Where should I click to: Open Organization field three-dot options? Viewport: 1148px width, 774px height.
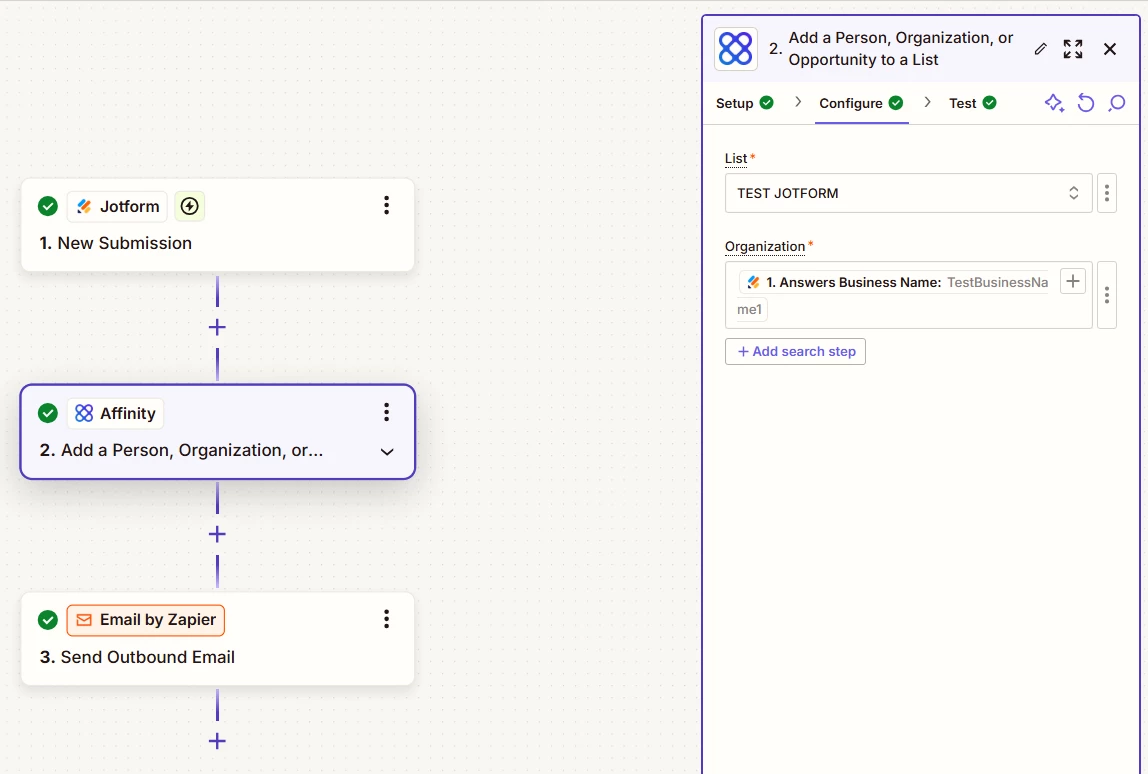coord(1106,295)
